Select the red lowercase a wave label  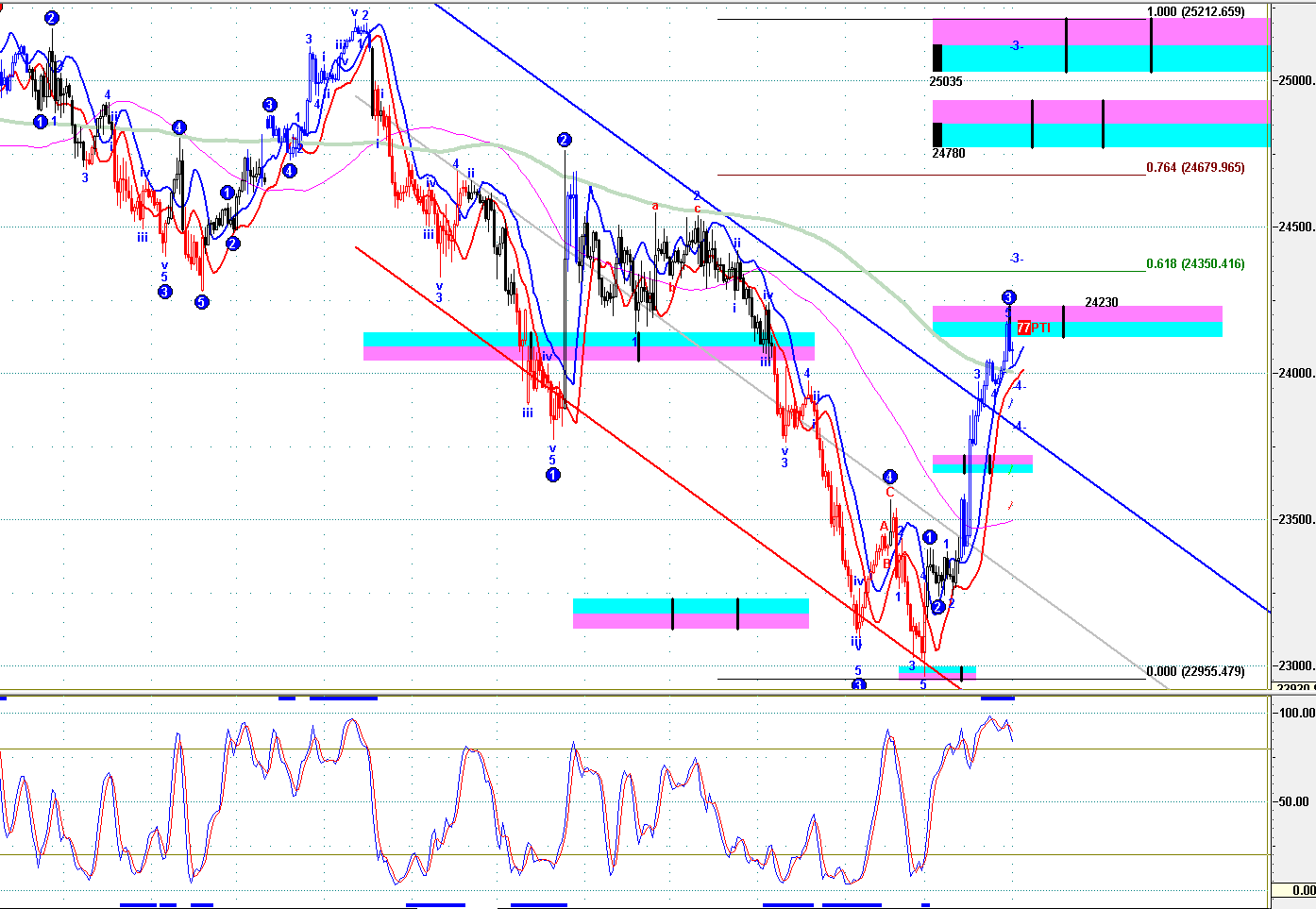[655, 205]
